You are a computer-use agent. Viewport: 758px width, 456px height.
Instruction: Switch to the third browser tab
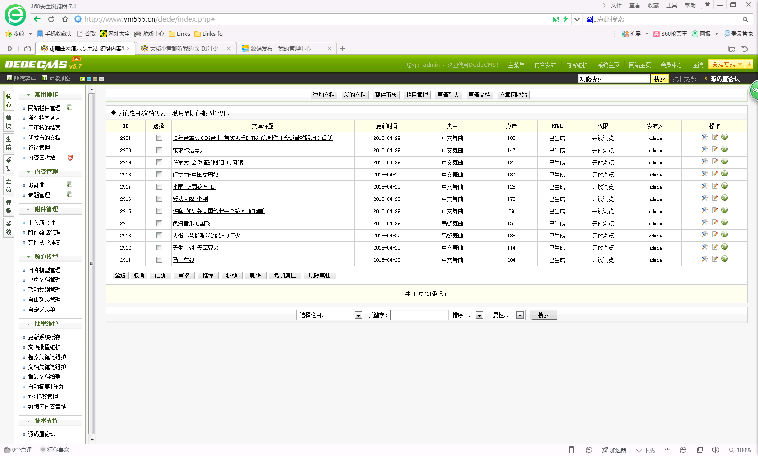pos(285,48)
